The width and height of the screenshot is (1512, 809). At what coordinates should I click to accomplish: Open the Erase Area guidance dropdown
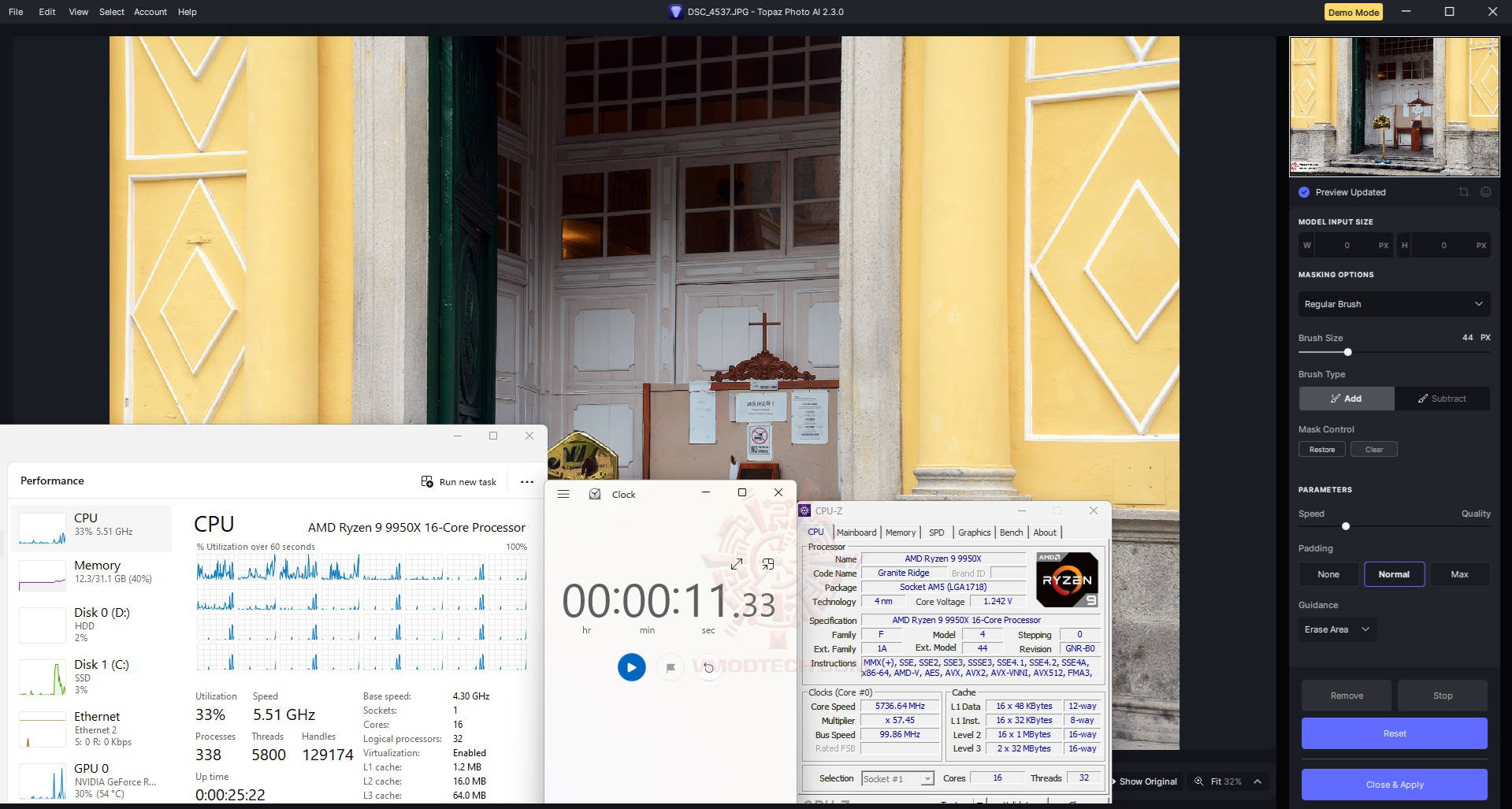pos(1337,629)
